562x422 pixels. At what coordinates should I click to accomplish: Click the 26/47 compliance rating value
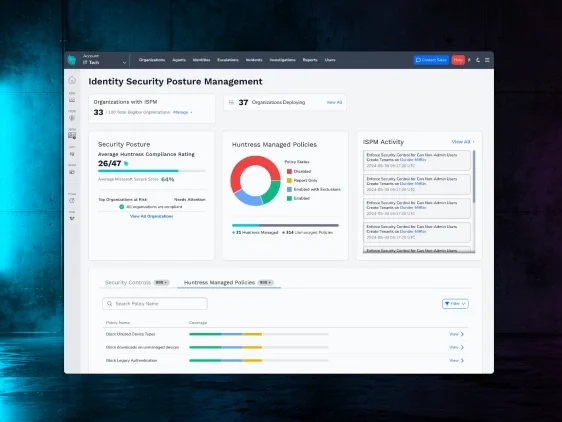(110, 163)
